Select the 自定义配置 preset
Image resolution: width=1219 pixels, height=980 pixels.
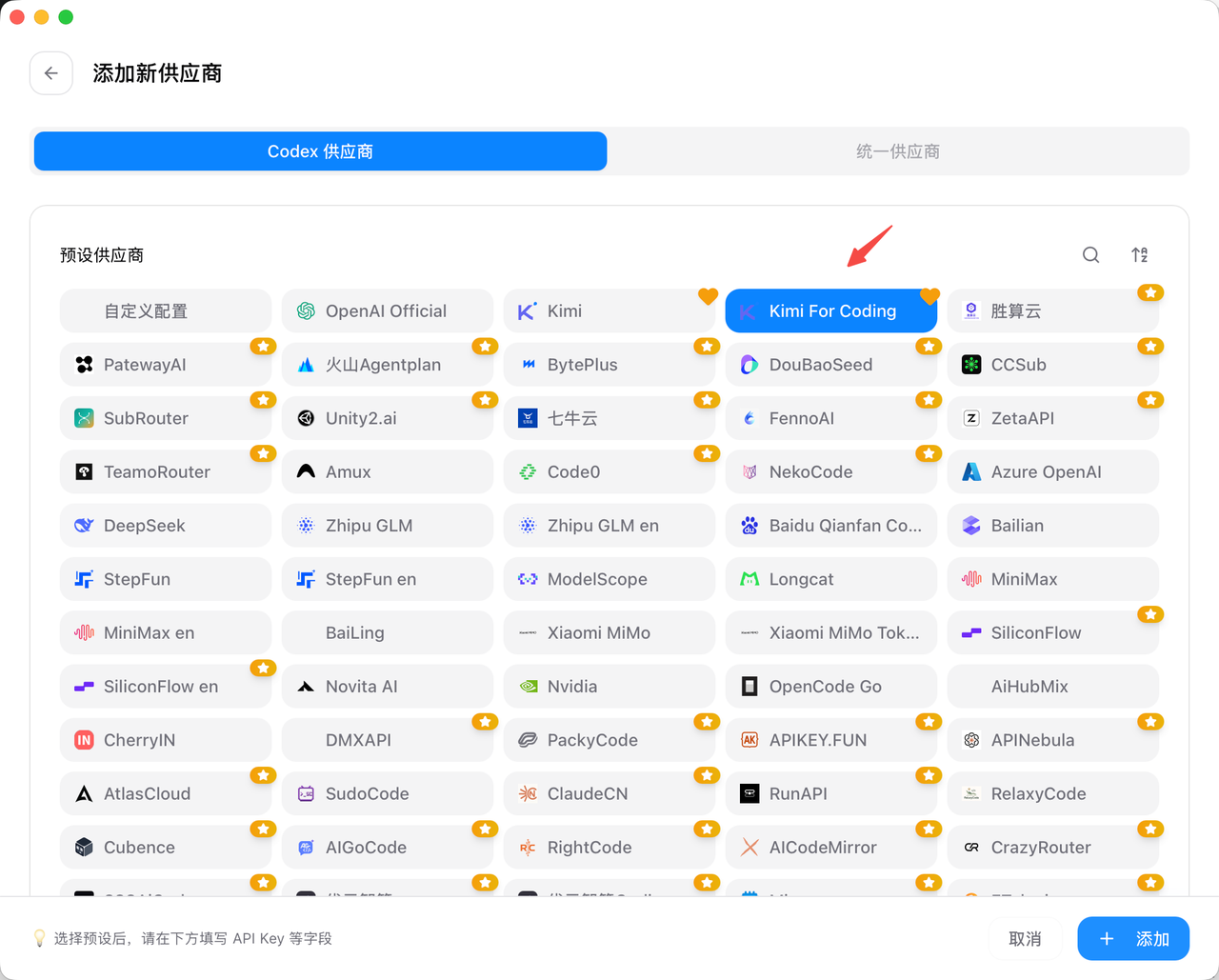pyautogui.click(x=166, y=311)
